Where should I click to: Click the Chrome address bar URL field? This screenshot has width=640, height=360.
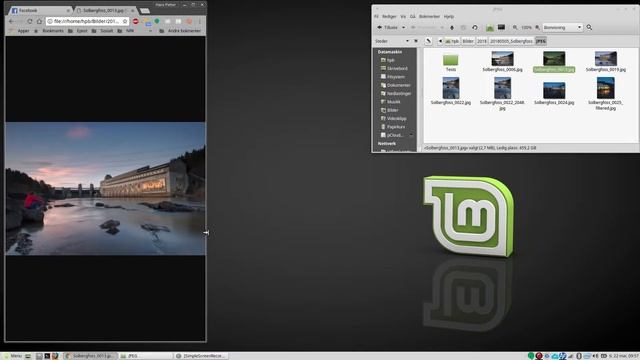pyautogui.click(x=87, y=21)
